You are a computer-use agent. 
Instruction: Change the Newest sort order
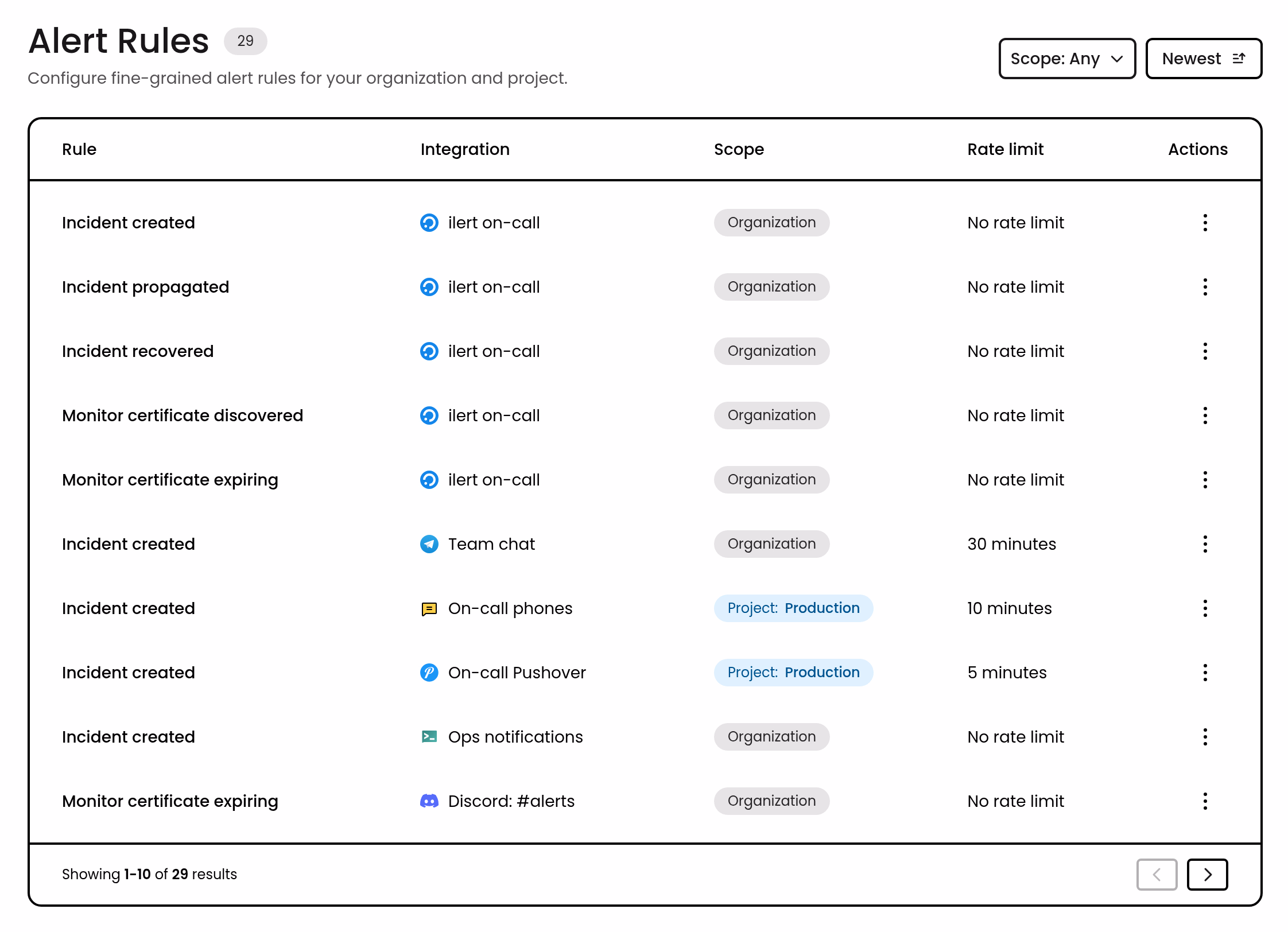click(1204, 59)
